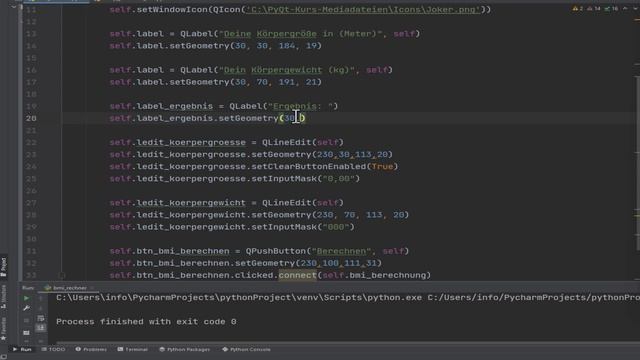Click the "Ergebnis: " string on line 19
Viewport: 640px width, 360px height.
coord(300,106)
